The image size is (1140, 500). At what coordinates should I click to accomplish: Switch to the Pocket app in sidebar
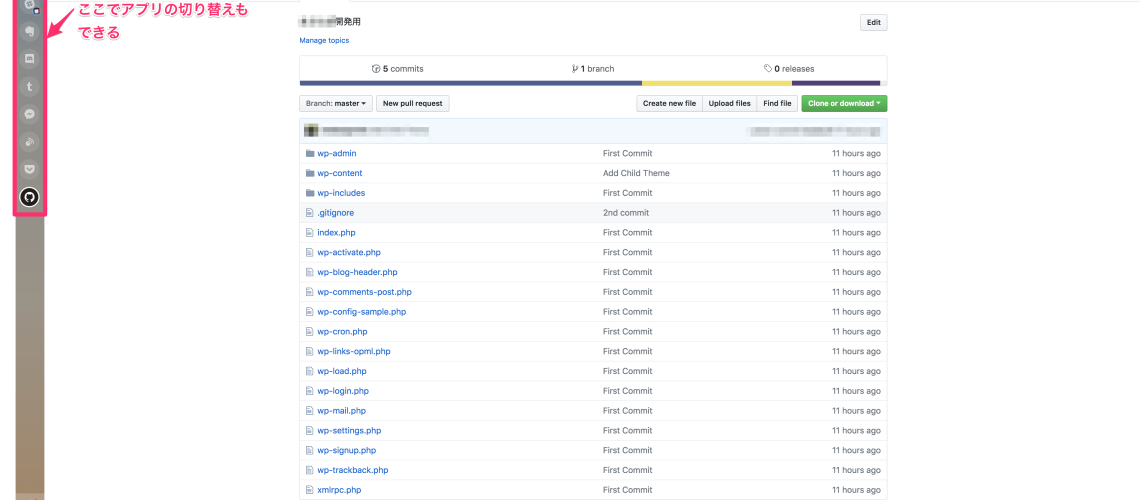click(29, 170)
